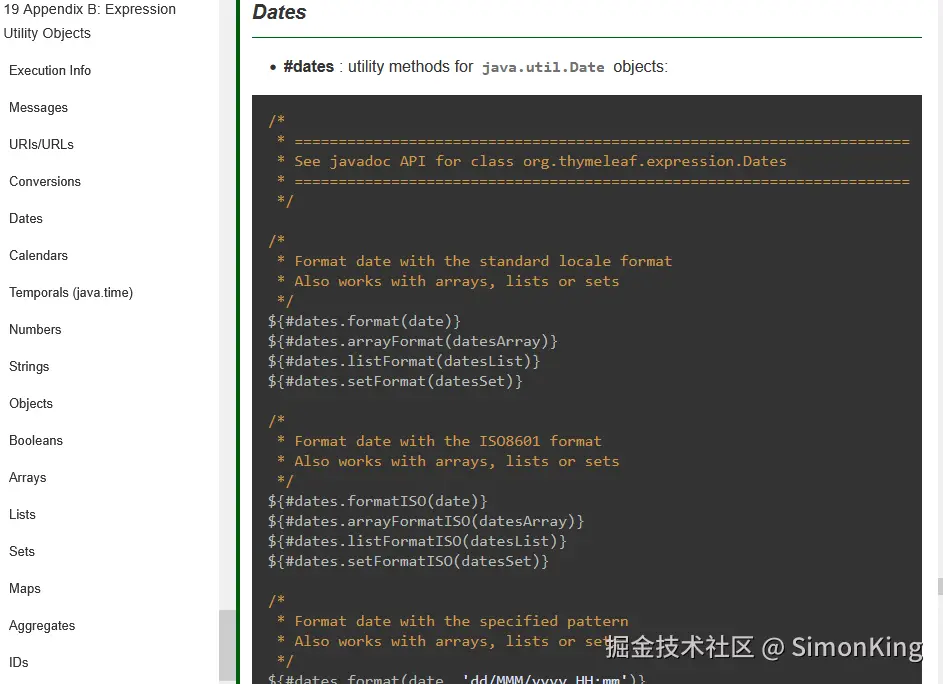
Task: Go to Aggregates section
Action: pyautogui.click(x=42, y=626)
